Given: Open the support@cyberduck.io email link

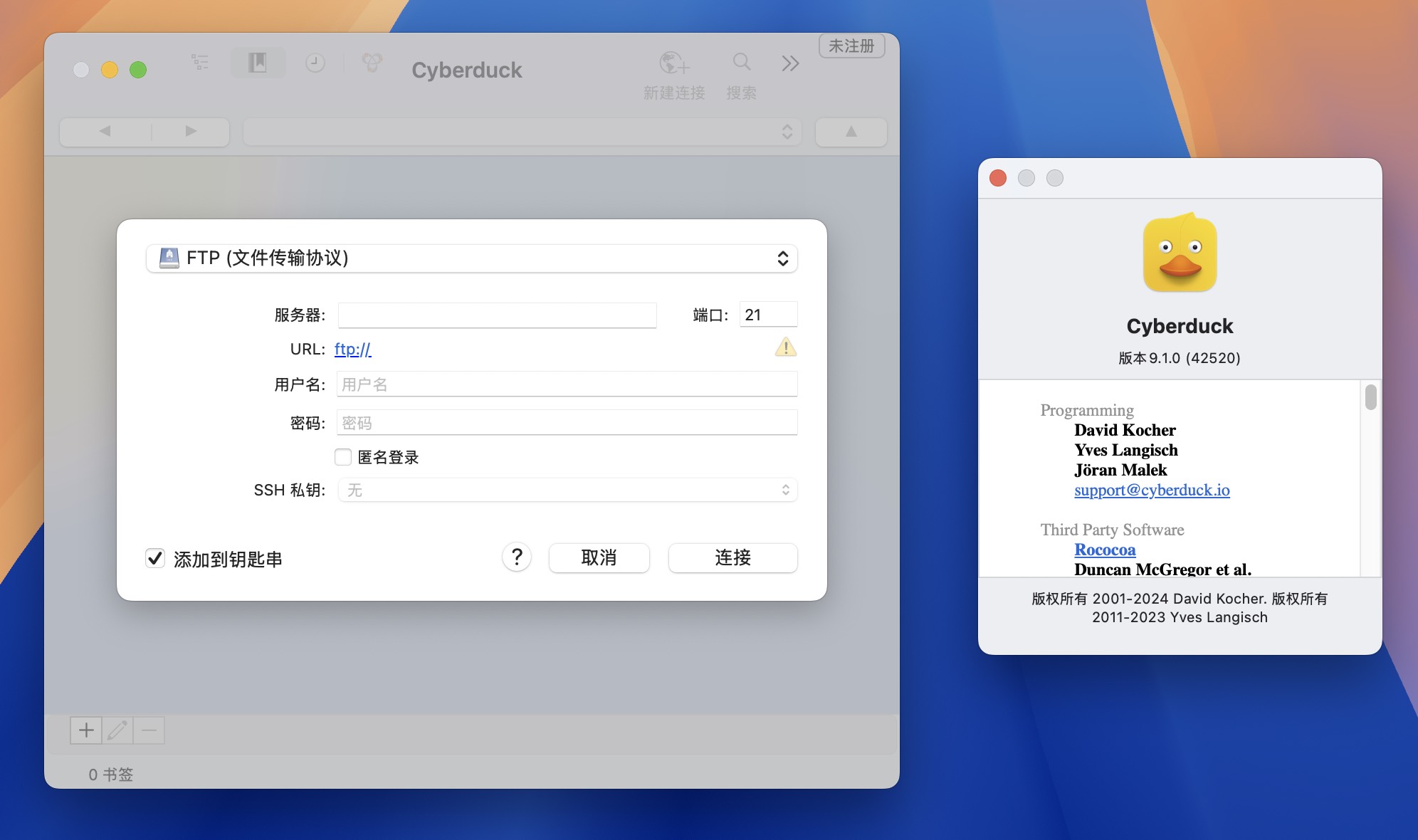Looking at the screenshot, I should [x=1152, y=490].
